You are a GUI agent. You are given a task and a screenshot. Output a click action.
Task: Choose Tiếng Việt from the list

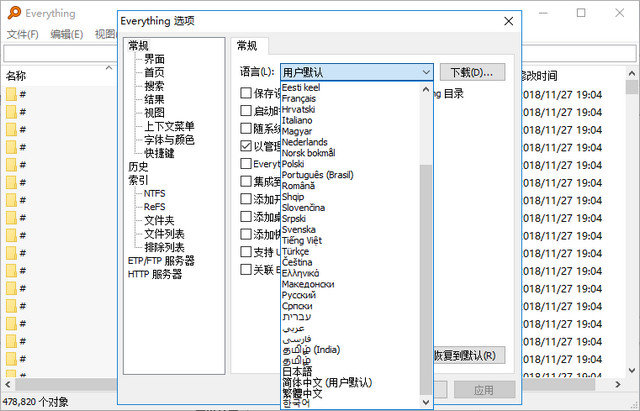302,240
